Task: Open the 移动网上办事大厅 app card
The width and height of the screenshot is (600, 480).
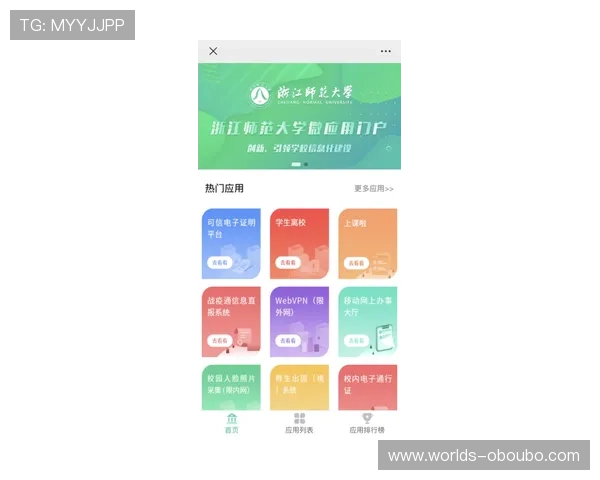Action: click(x=367, y=322)
